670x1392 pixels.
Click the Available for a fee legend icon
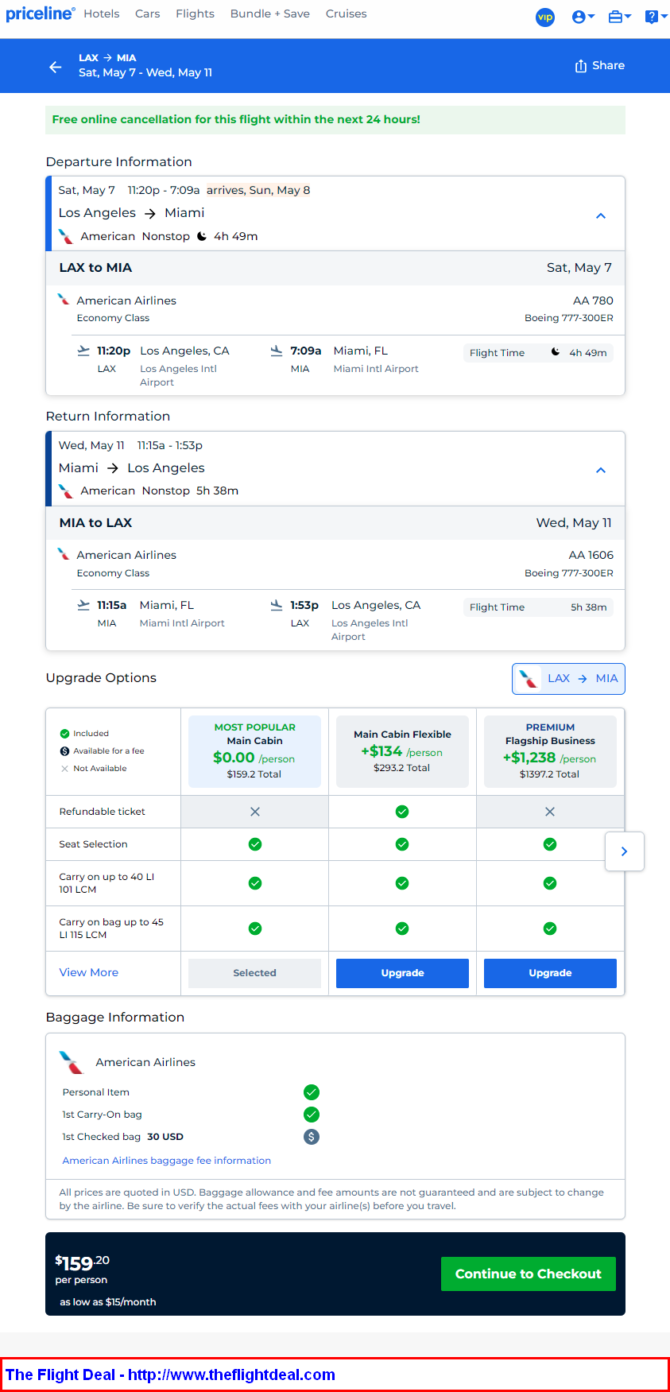[x=65, y=751]
